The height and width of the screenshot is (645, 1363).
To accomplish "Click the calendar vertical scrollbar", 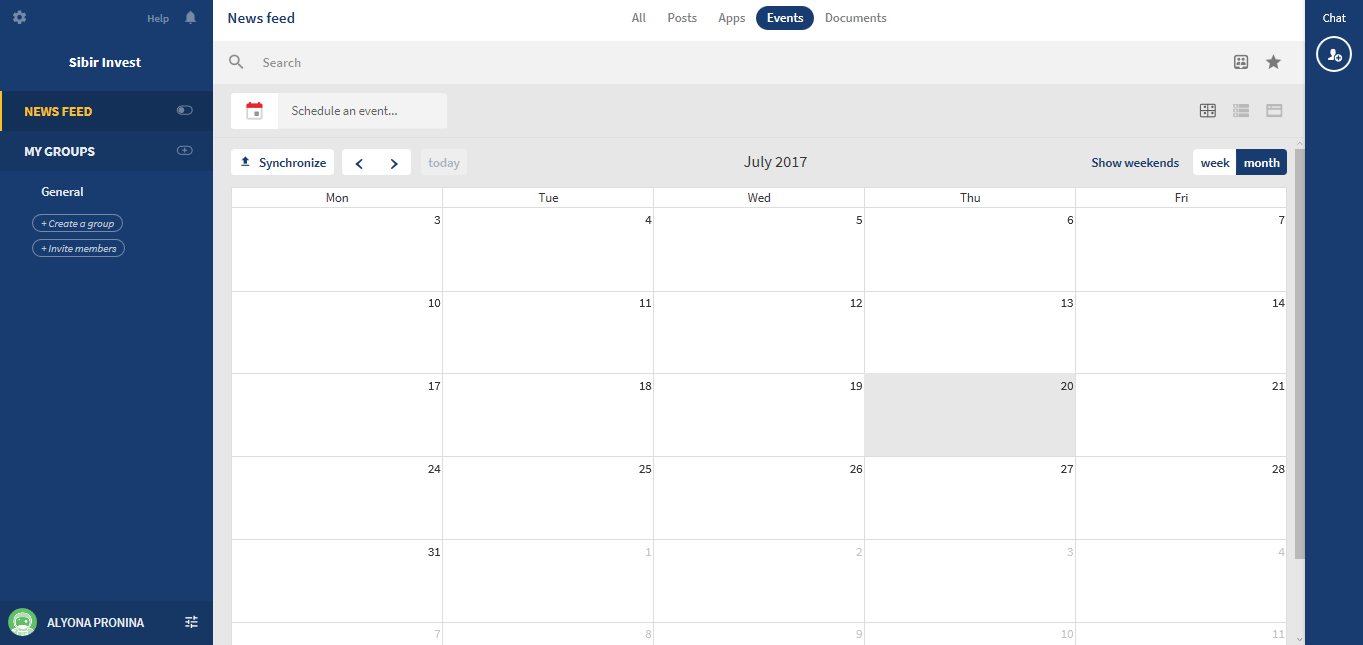I will [x=1299, y=353].
